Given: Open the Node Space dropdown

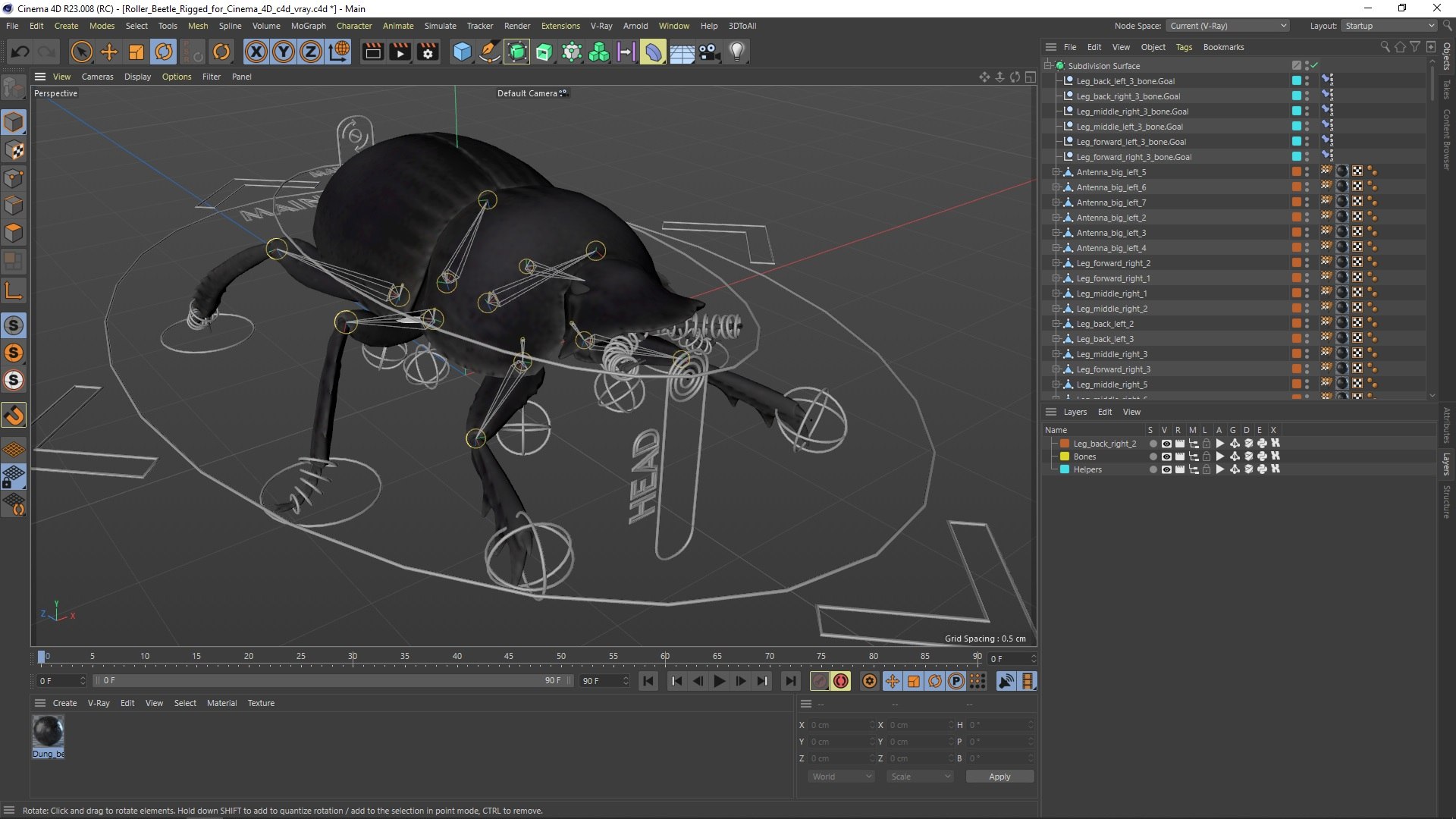Looking at the screenshot, I should tap(1228, 26).
